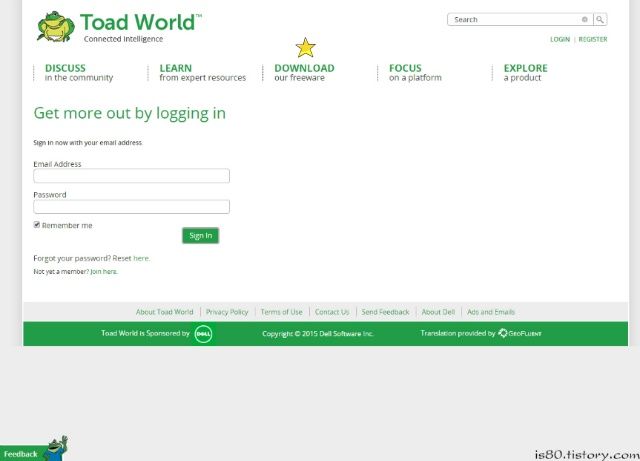Open the Contact Us footer link
The image size is (640, 461).
point(332,312)
